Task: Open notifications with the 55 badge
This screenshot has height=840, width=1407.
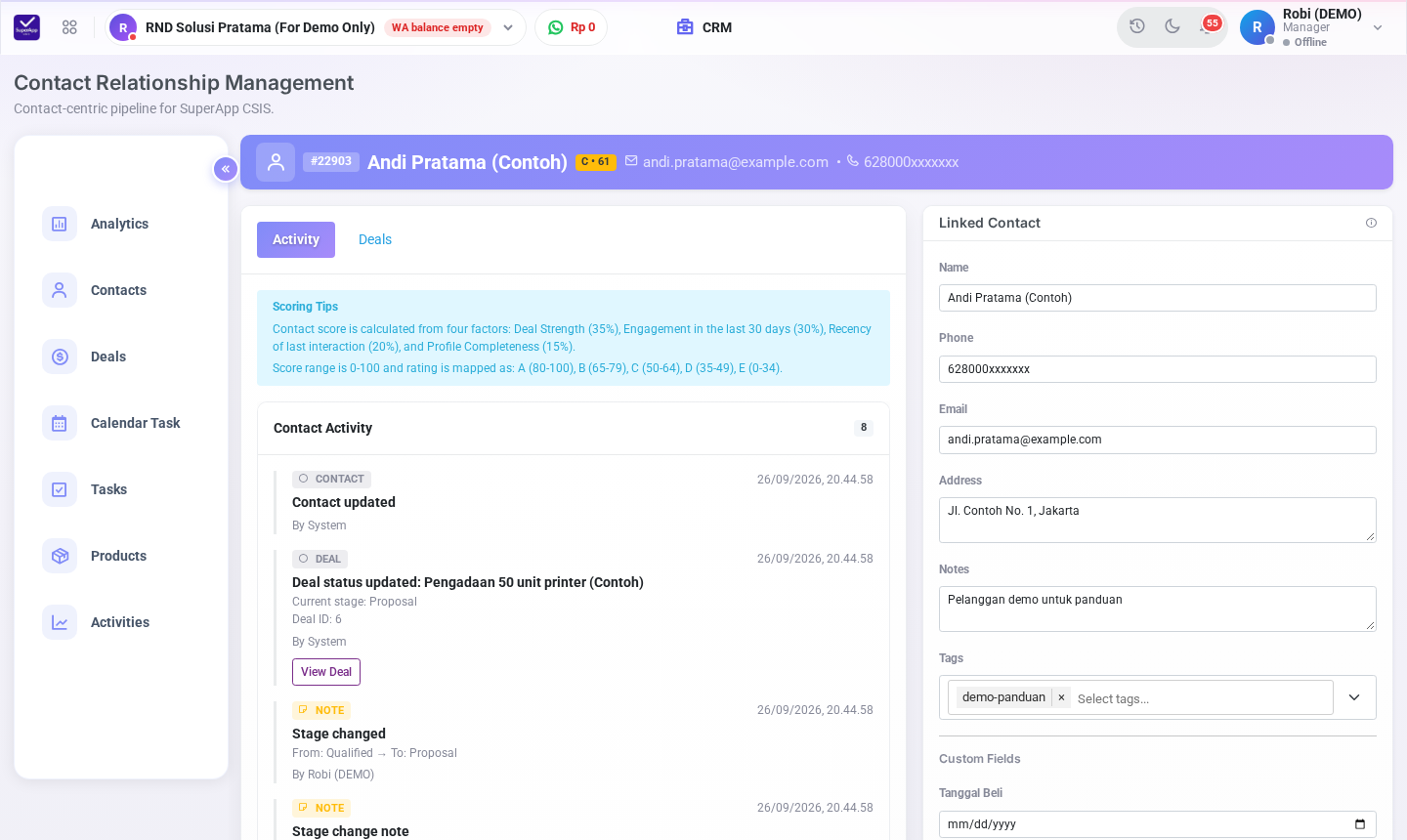Action: pyautogui.click(x=1209, y=25)
